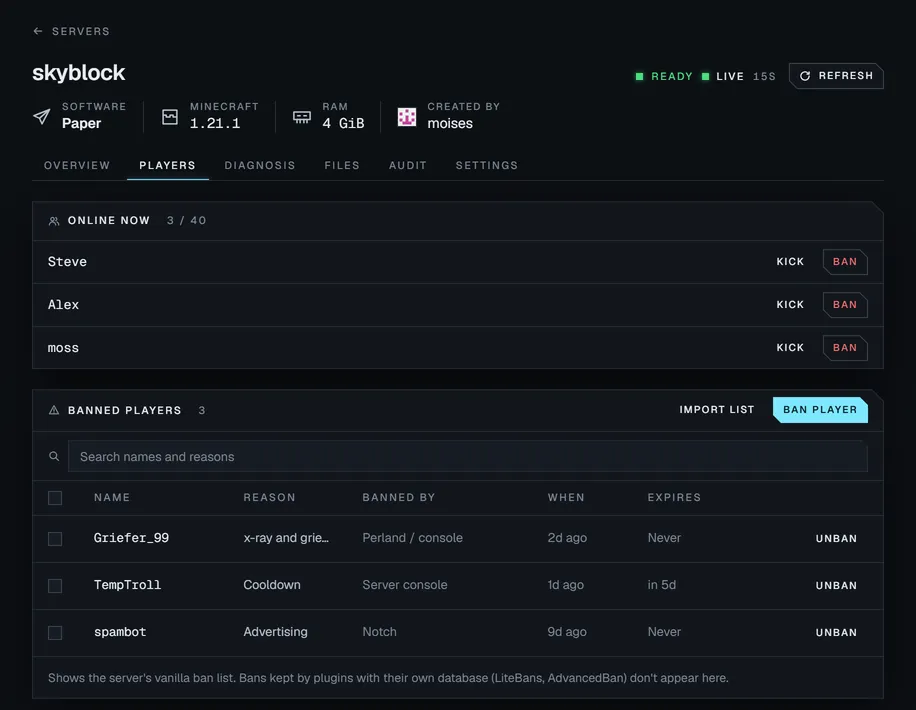The height and width of the screenshot is (710, 916).
Task: Click 'Perland / console' banned-by cell
Action: (x=412, y=538)
